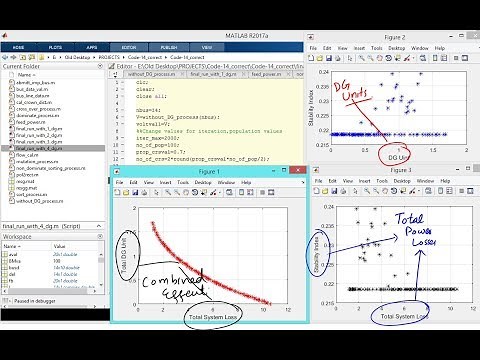The image size is (480, 360).
Task: Insert legend via Figure 1 toolbar
Action: (x=250, y=192)
